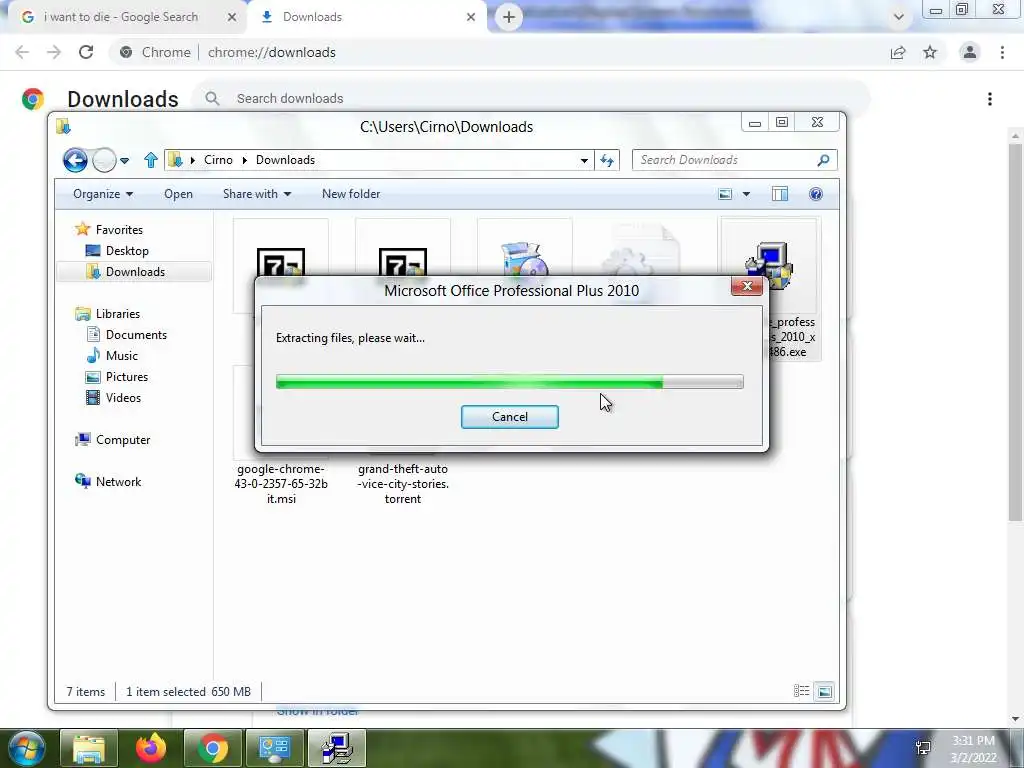Viewport: 1024px width, 768px height.
Task: Switch to large icons view in status bar
Action: [825, 691]
